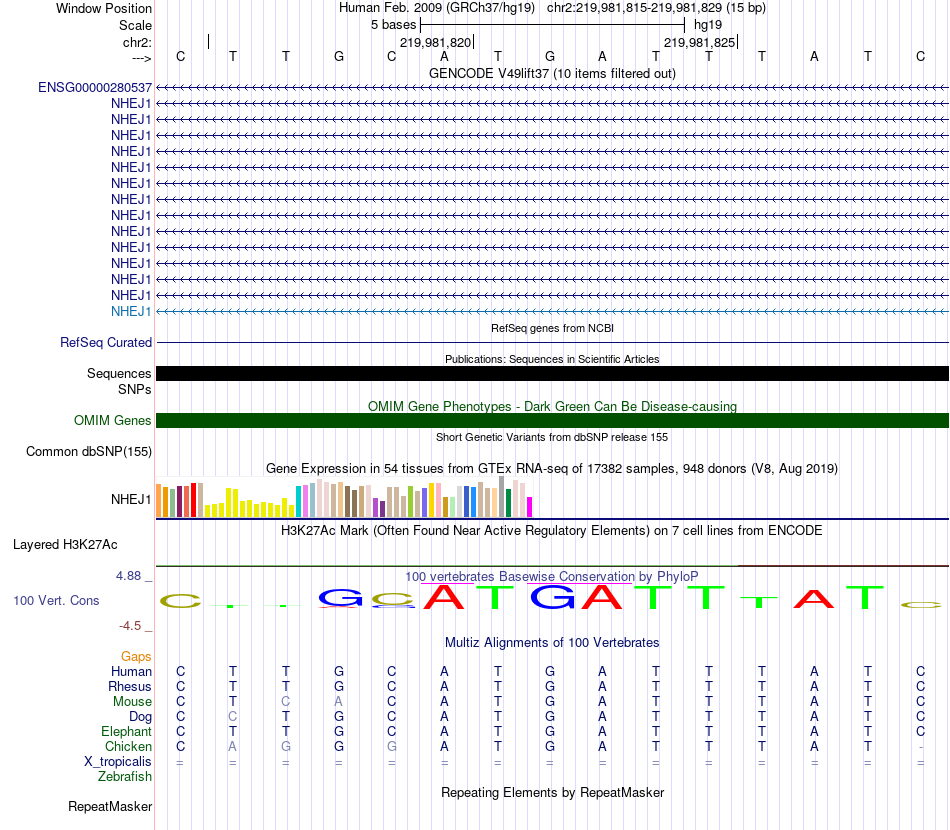The height and width of the screenshot is (830, 950).
Task: Open the H3K27Ac Mark track title
Action: [552, 531]
